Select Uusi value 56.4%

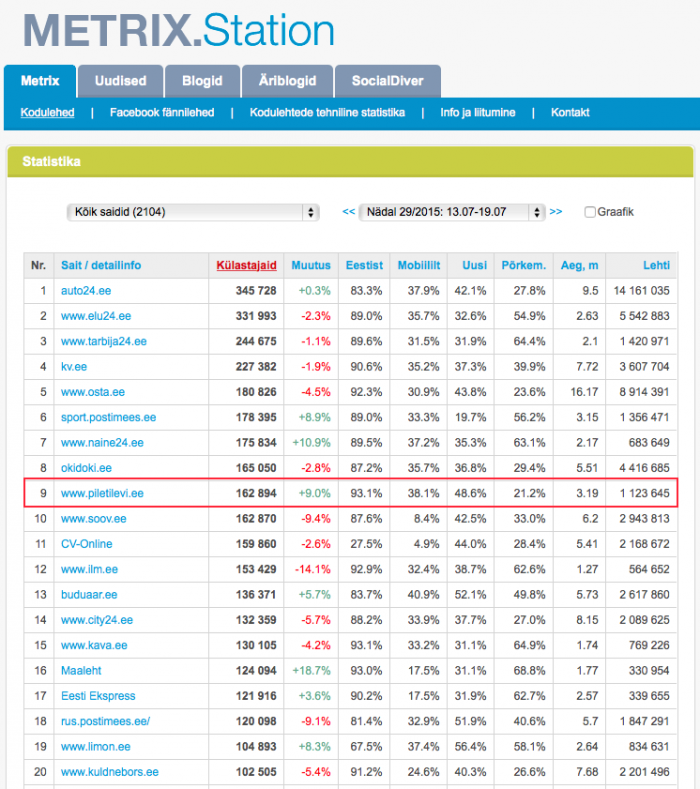point(471,746)
